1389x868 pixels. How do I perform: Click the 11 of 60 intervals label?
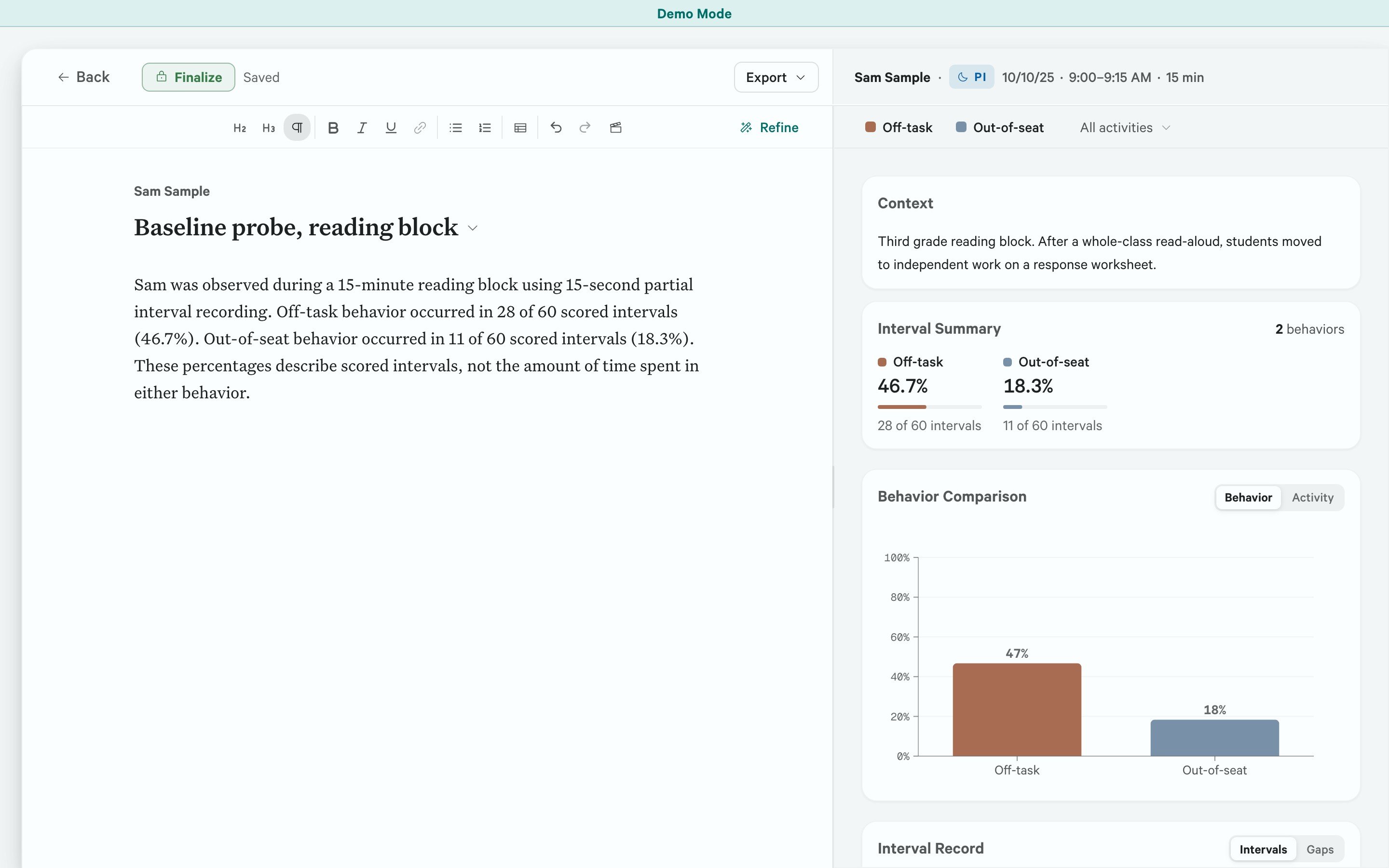pos(1052,425)
